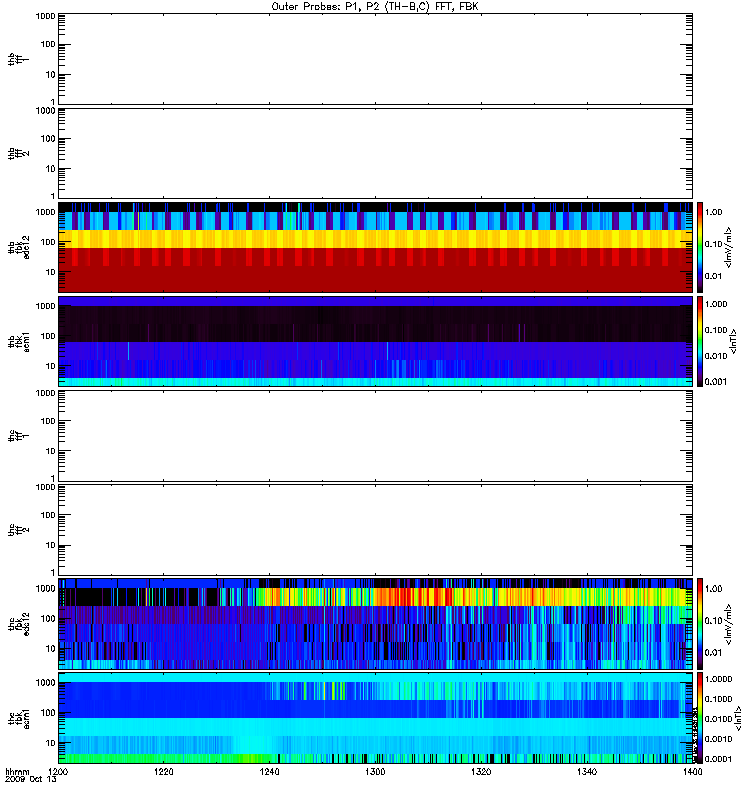Click the '2009 Oct 13' date label
This screenshot has height=800, width=750.
(x=31, y=780)
